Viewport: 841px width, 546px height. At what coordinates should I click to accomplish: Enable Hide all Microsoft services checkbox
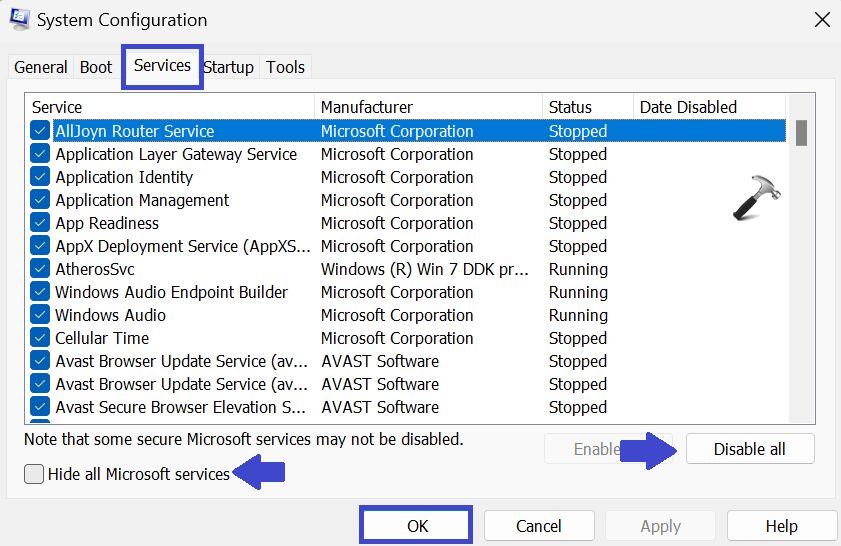pos(35,474)
